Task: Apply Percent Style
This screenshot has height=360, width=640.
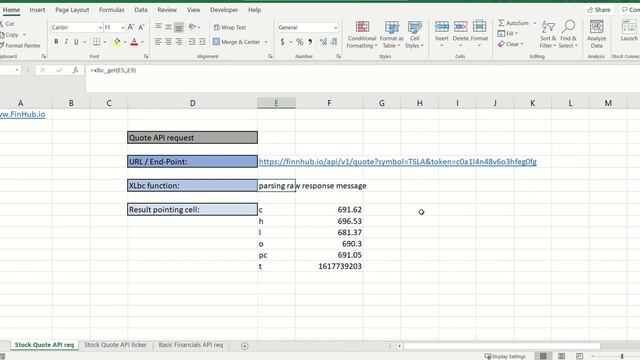Action: tap(300, 42)
